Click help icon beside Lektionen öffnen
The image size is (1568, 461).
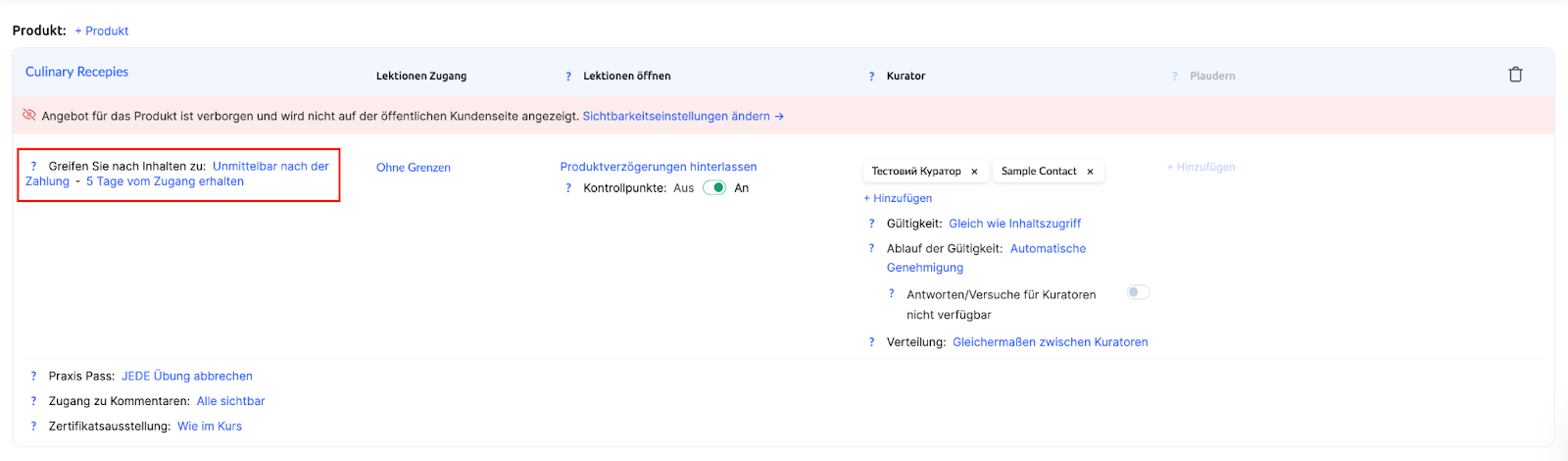point(568,77)
